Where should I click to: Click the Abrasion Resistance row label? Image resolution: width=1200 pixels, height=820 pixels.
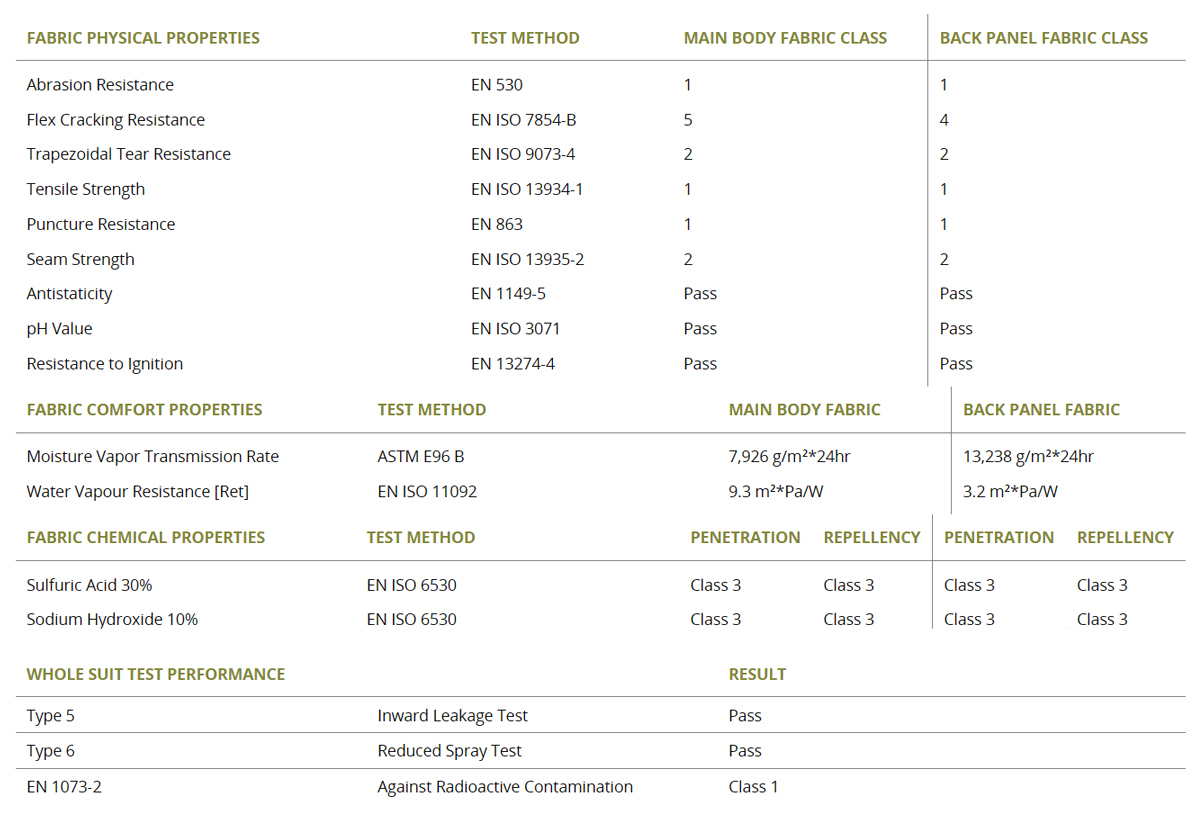click(100, 85)
